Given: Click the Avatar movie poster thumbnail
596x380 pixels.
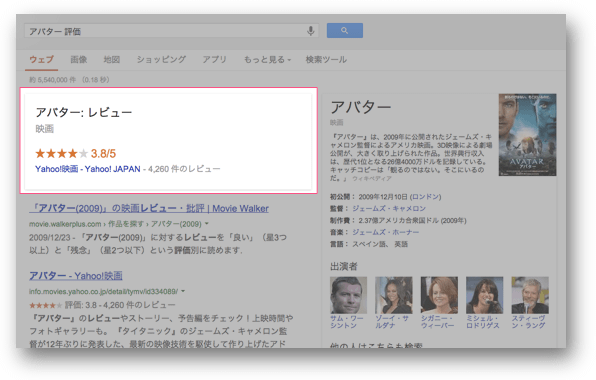Looking at the screenshot, I should (x=527, y=135).
